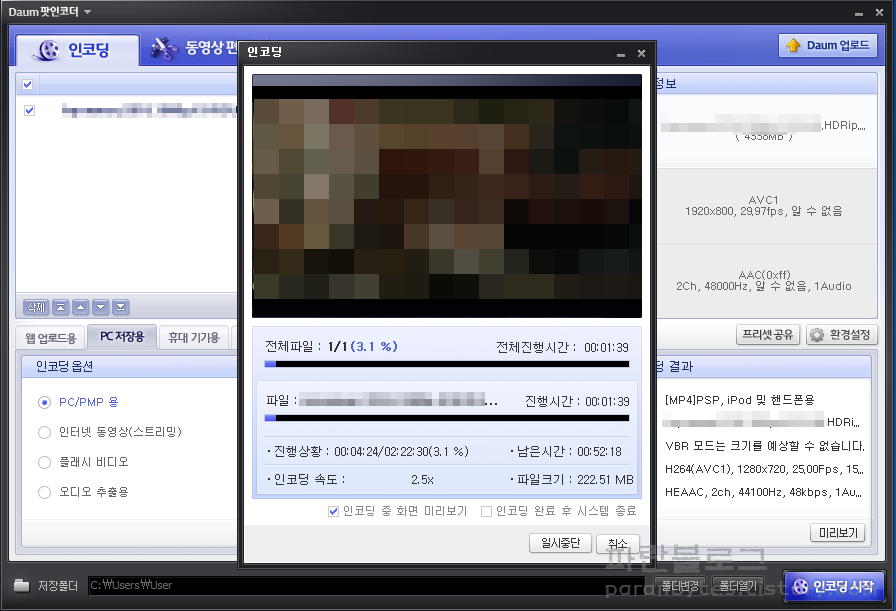
Task: Click the Daum 업로드 button
Action: click(827, 45)
